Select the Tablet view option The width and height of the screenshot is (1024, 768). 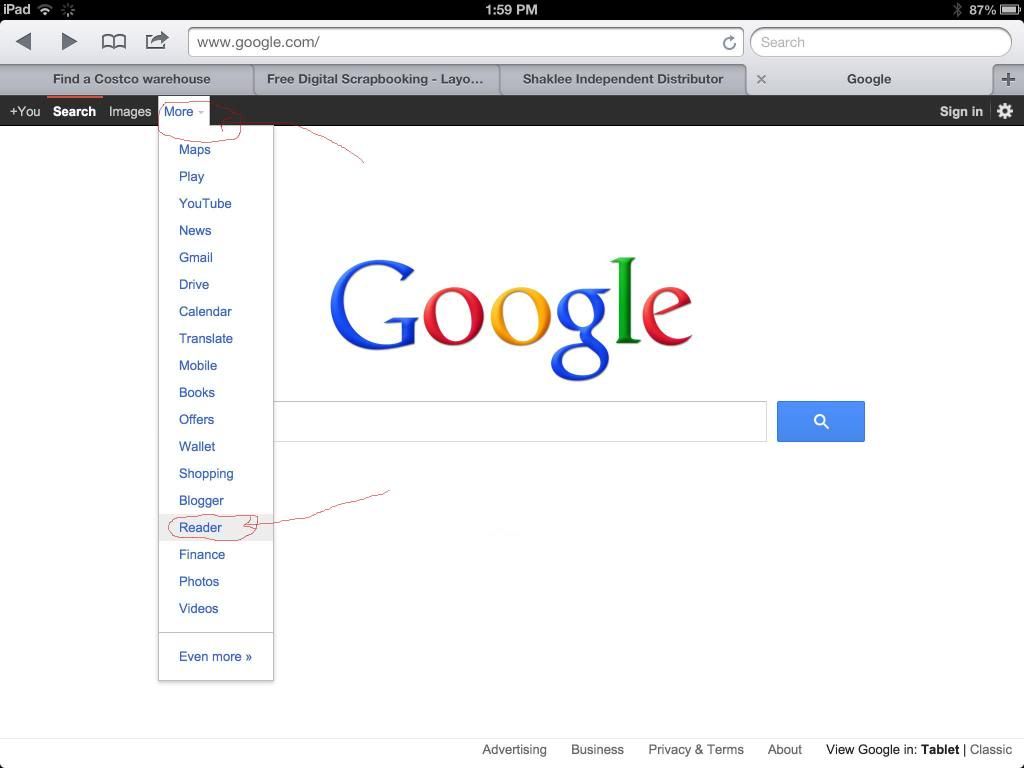[x=940, y=750]
